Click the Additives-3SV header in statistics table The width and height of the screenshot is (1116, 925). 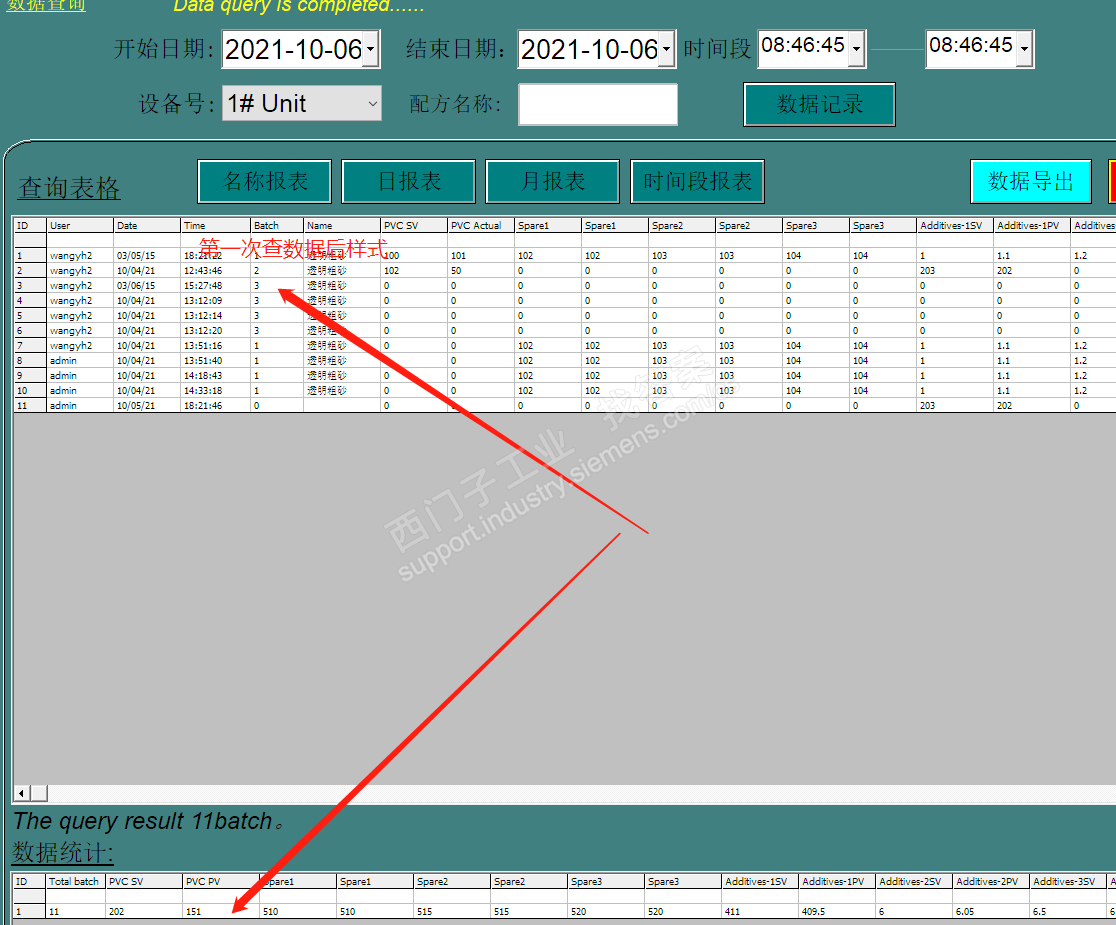[x=1068, y=882]
